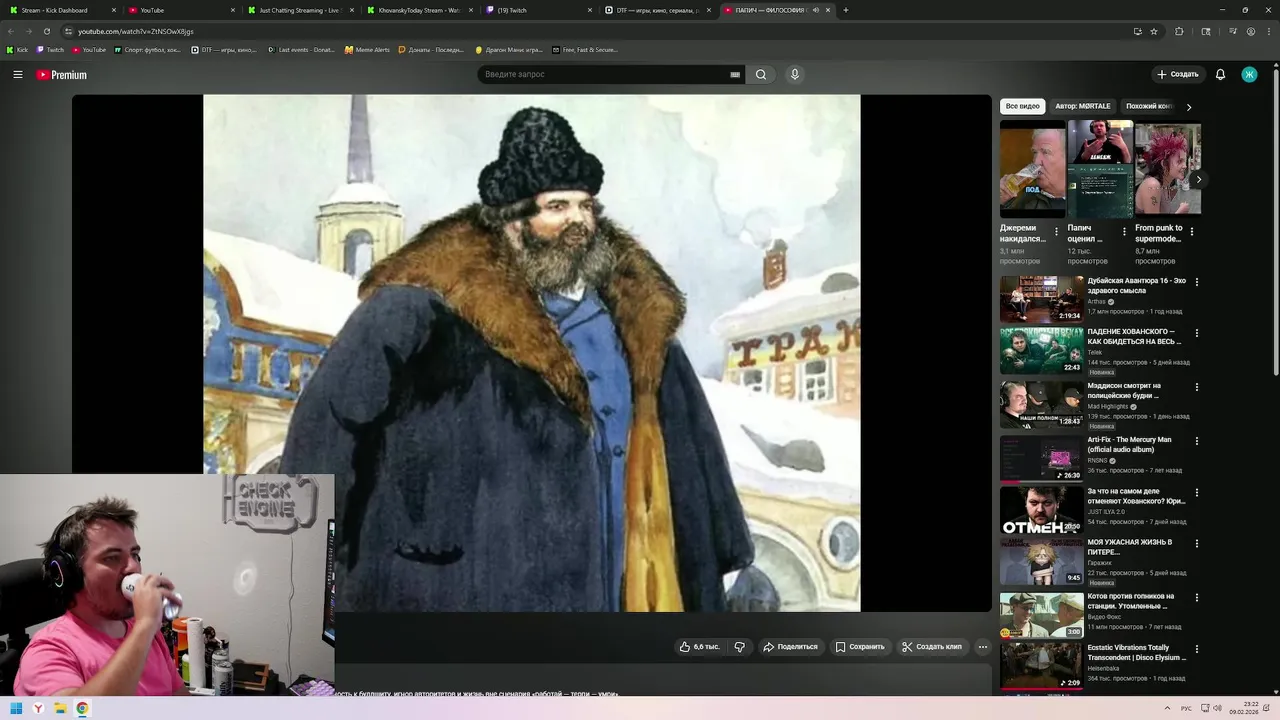Viewport: 1280px width, 720px height.
Task: Open Chrome from the taskbar
Action: (82, 708)
